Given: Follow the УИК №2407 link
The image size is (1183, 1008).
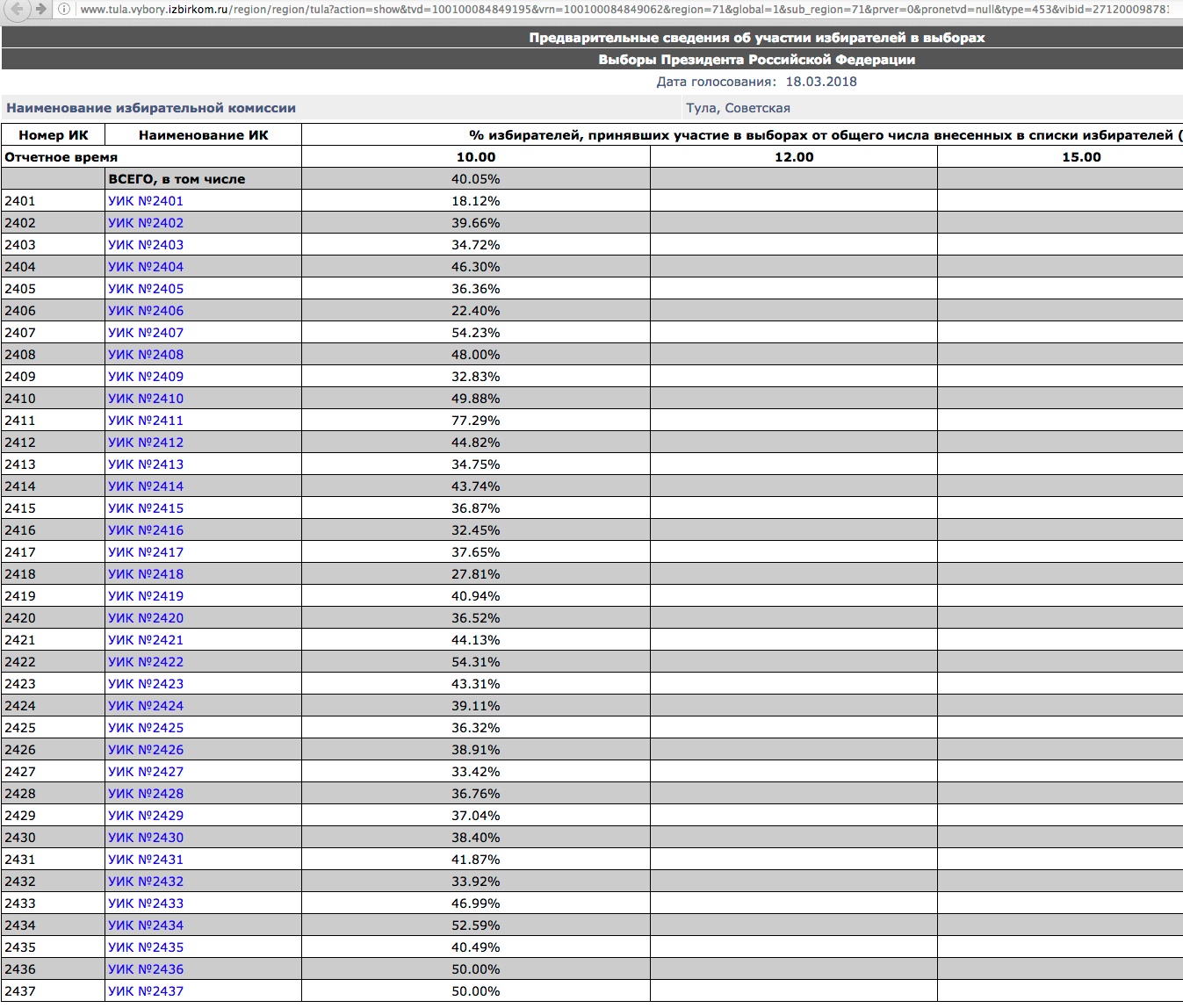Looking at the screenshot, I should tap(146, 333).
